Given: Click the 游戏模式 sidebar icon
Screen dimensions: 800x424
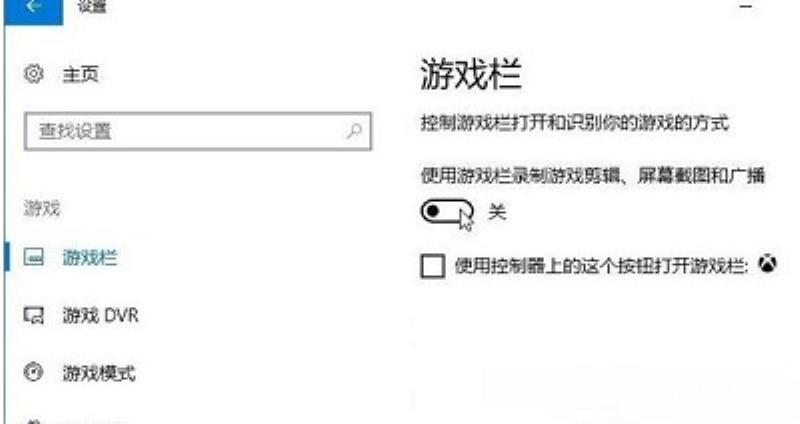Looking at the screenshot, I should pos(34,372).
